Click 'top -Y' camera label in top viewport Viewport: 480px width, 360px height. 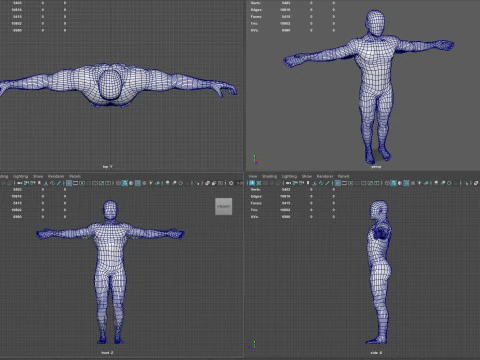[x=107, y=166]
